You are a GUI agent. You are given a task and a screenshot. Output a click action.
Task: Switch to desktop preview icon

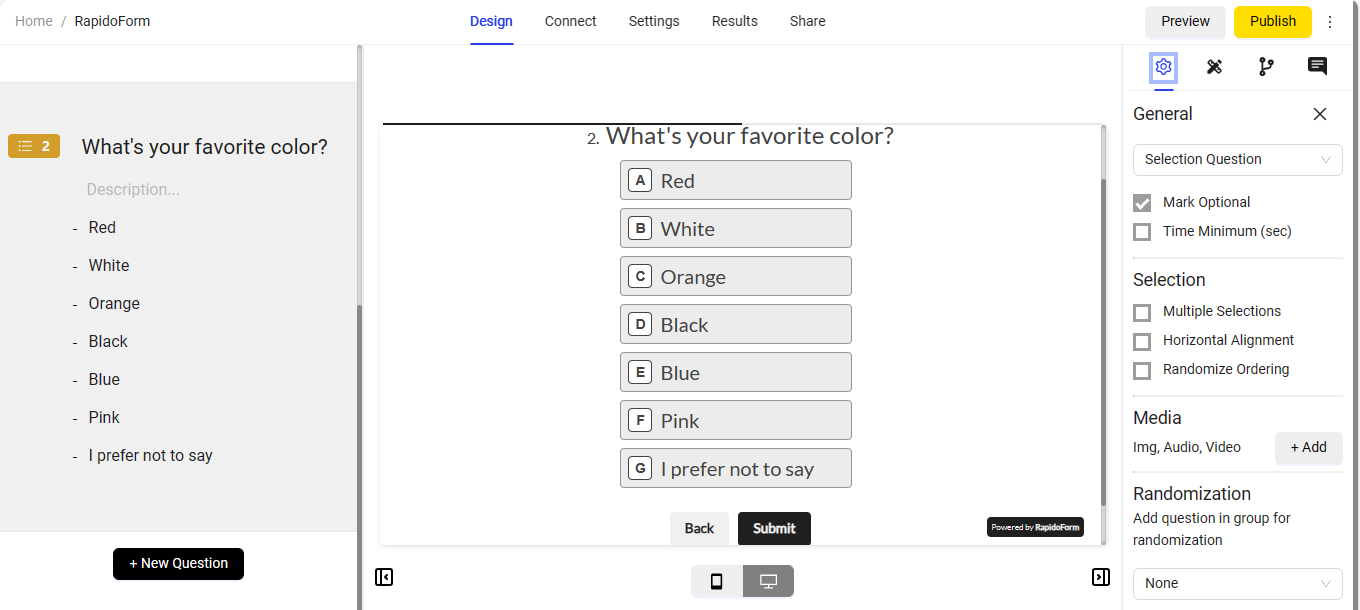[x=768, y=581]
